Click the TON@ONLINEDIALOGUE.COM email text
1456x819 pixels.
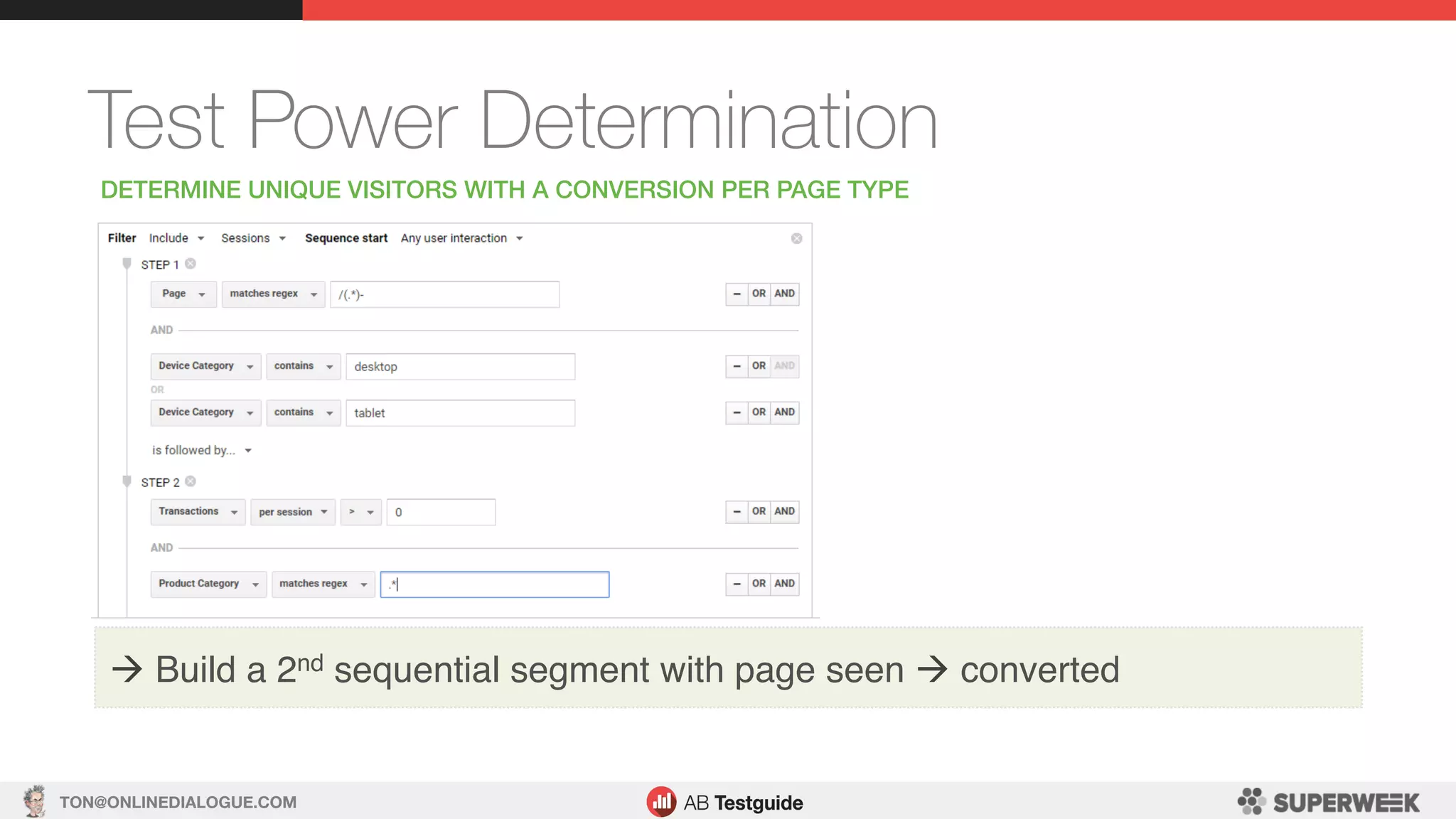(x=178, y=803)
